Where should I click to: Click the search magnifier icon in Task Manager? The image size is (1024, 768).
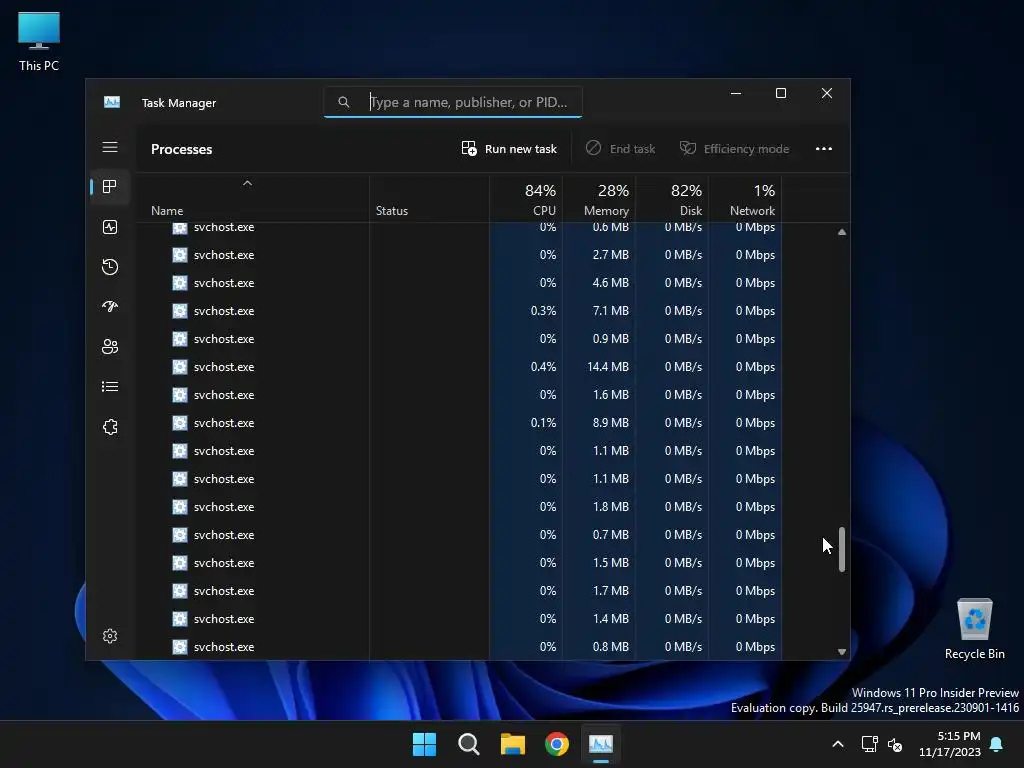344,102
